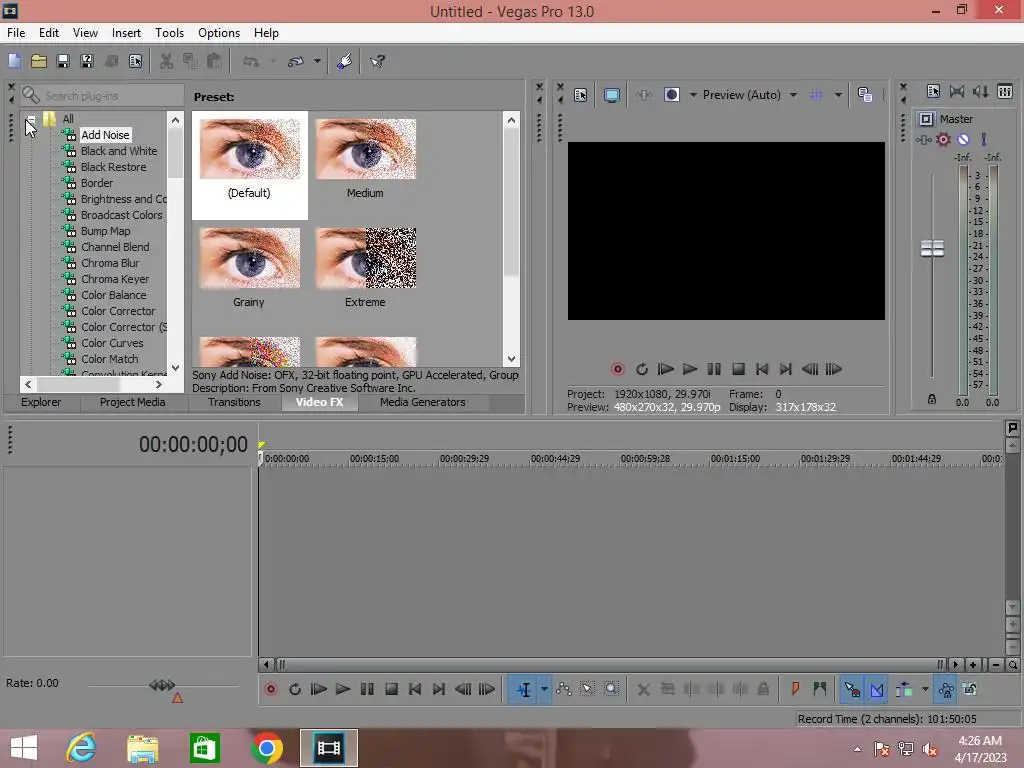The image size is (1024, 768).
Task: Toggle Automatic Crossfades icon
Action: pos(877,690)
